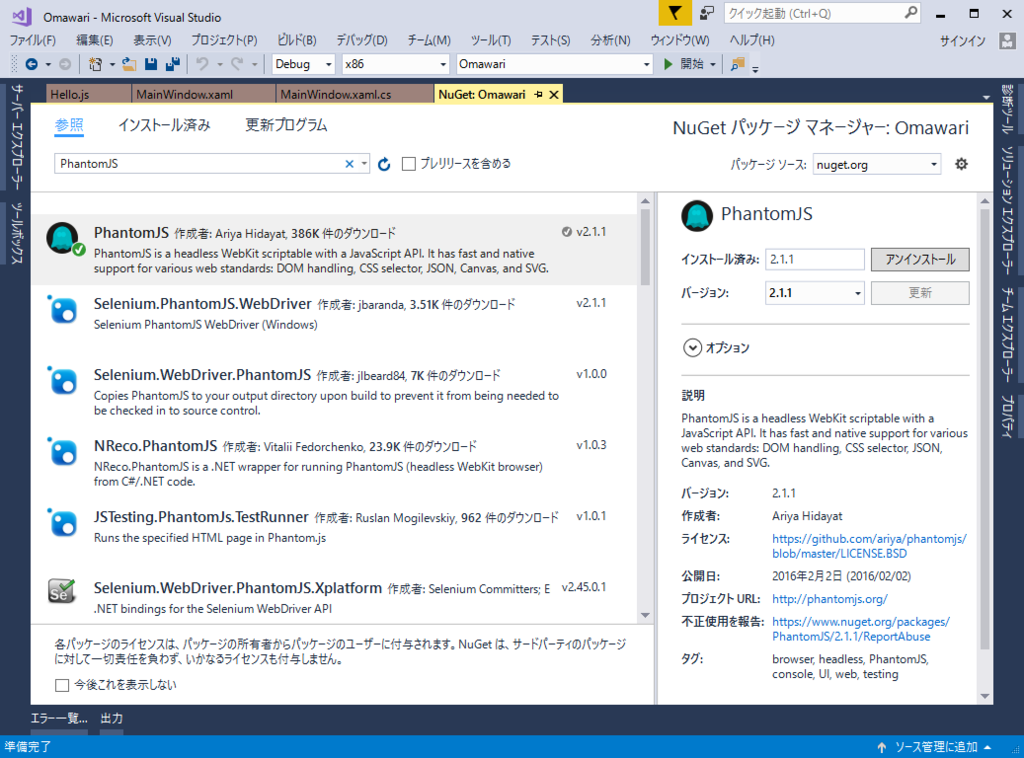Image resolution: width=1024 pixels, height=758 pixels.
Task: Click the undo toolbar icon
Action: (x=202, y=64)
